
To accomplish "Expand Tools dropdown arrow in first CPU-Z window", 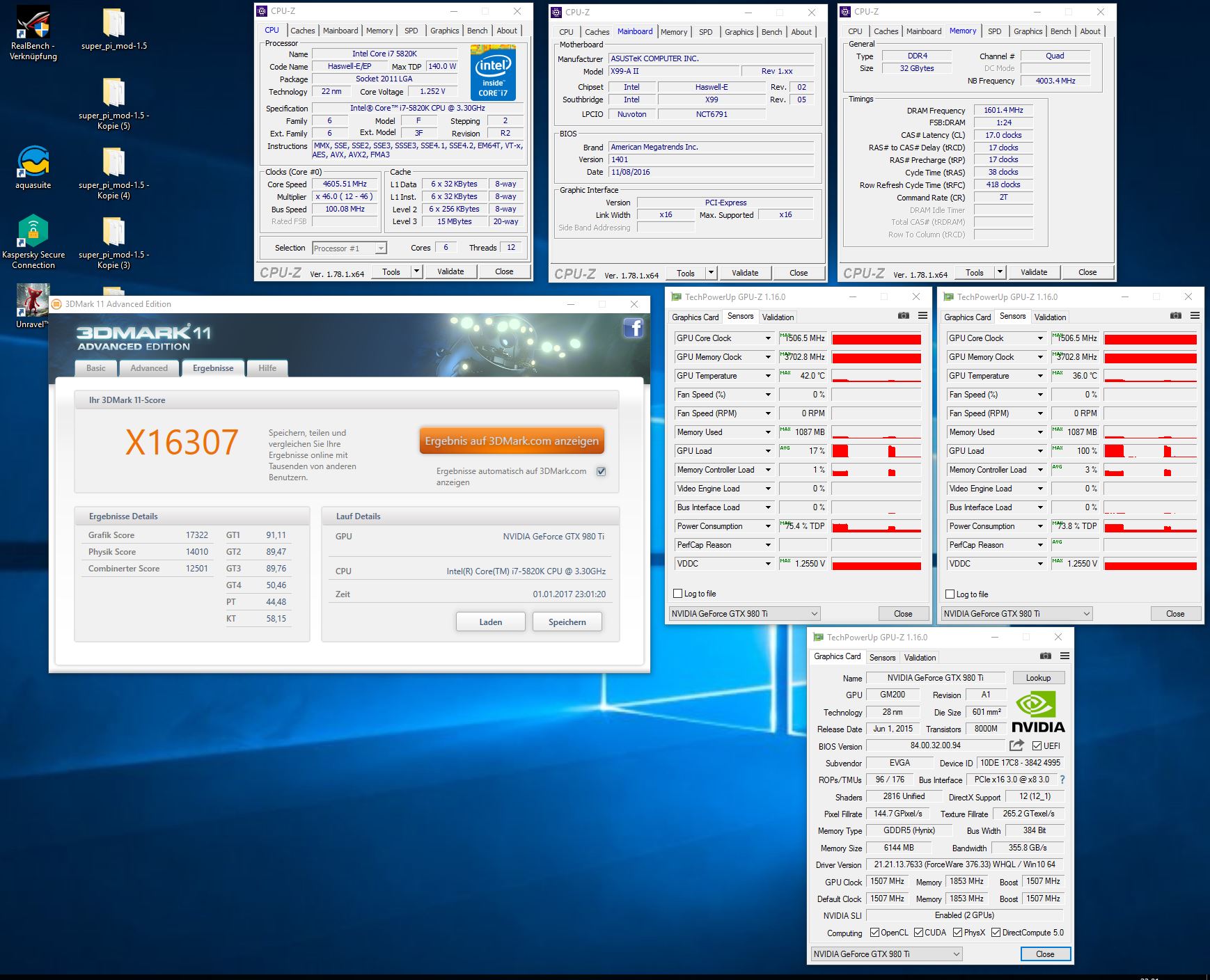I will (417, 271).
